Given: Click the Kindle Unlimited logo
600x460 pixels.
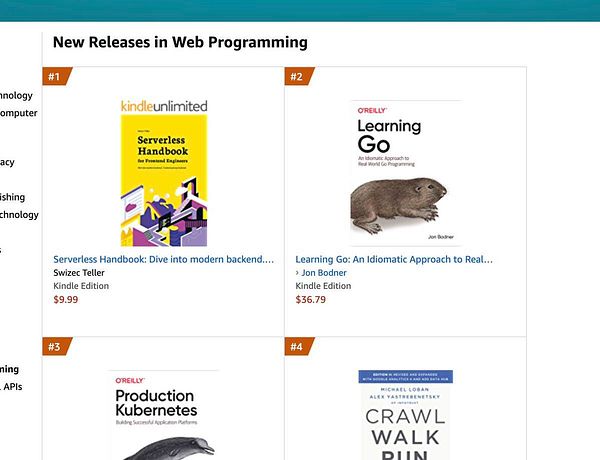Looking at the screenshot, I should click(164, 105).
